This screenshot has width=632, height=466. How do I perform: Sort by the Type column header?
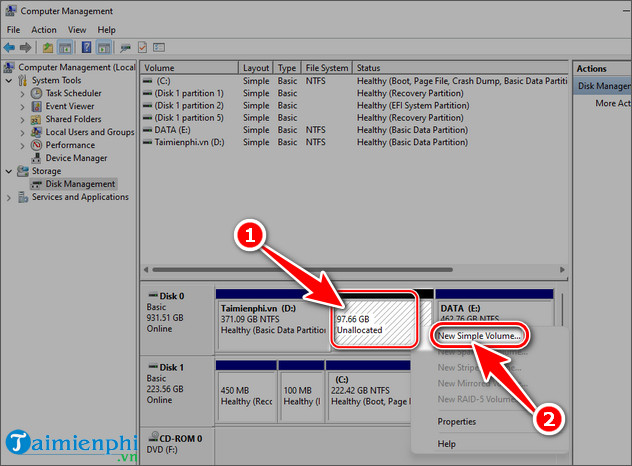point(287,68)
